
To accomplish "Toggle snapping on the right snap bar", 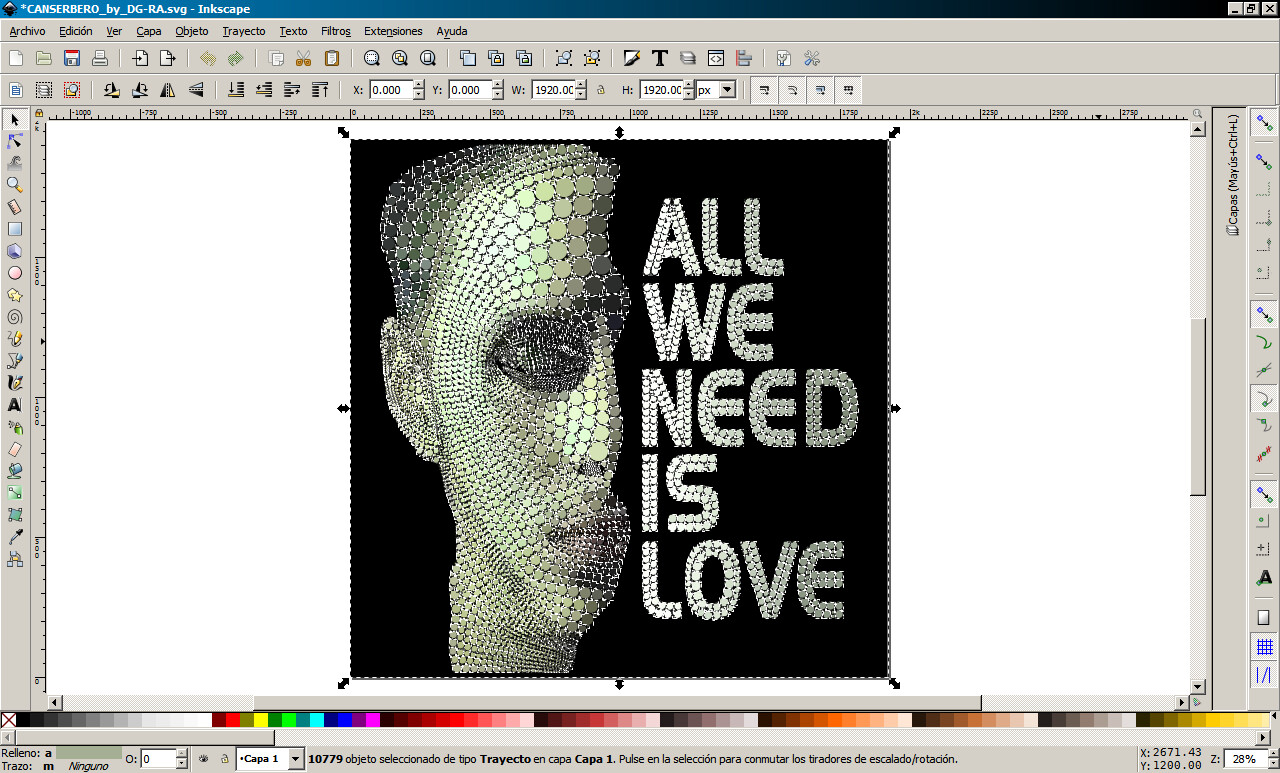I will (1263, 124).
